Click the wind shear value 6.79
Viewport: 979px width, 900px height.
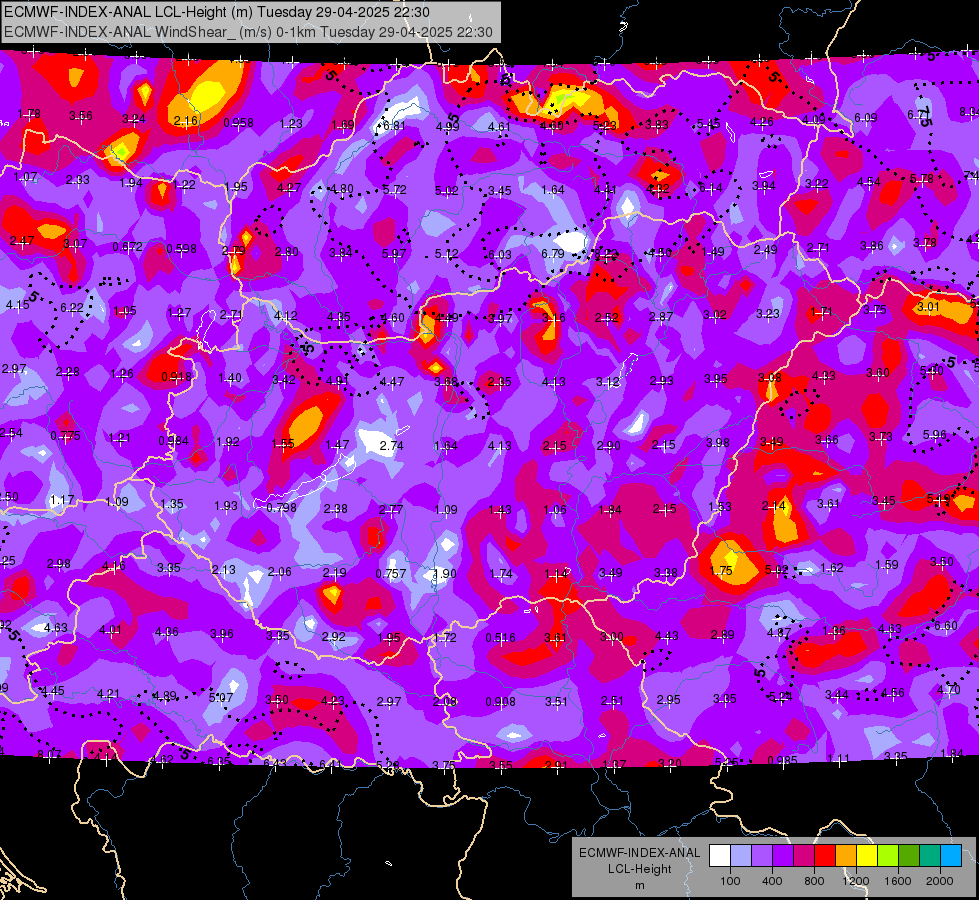[x=553, y=254]
